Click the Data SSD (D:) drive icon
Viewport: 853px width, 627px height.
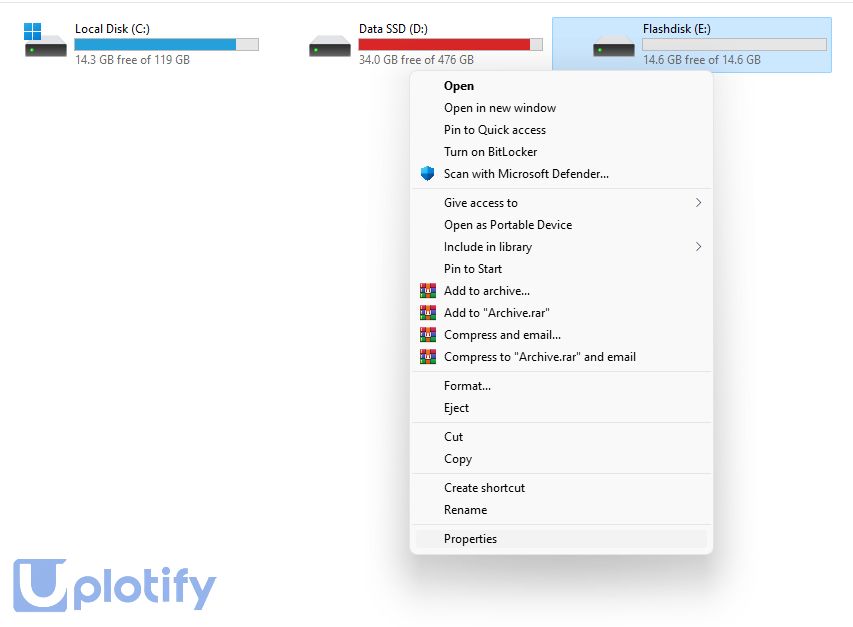pyautogui.click(x=330, y=46)
